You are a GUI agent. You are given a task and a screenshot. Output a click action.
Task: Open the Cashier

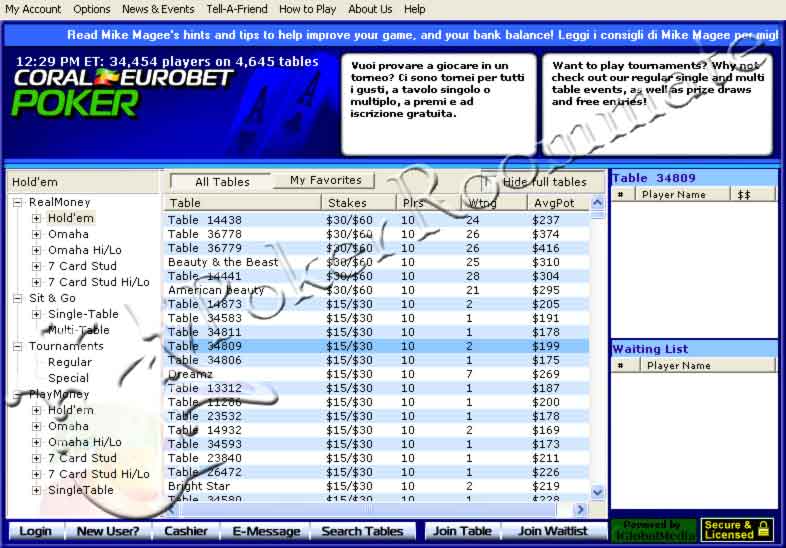pos(185,531)
